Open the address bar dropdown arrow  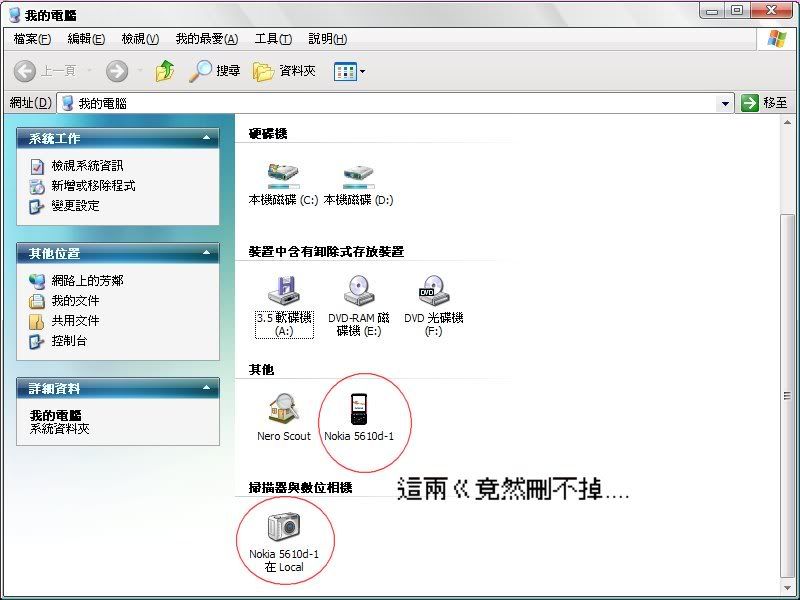pyautogui.click(x=726, y=103)
